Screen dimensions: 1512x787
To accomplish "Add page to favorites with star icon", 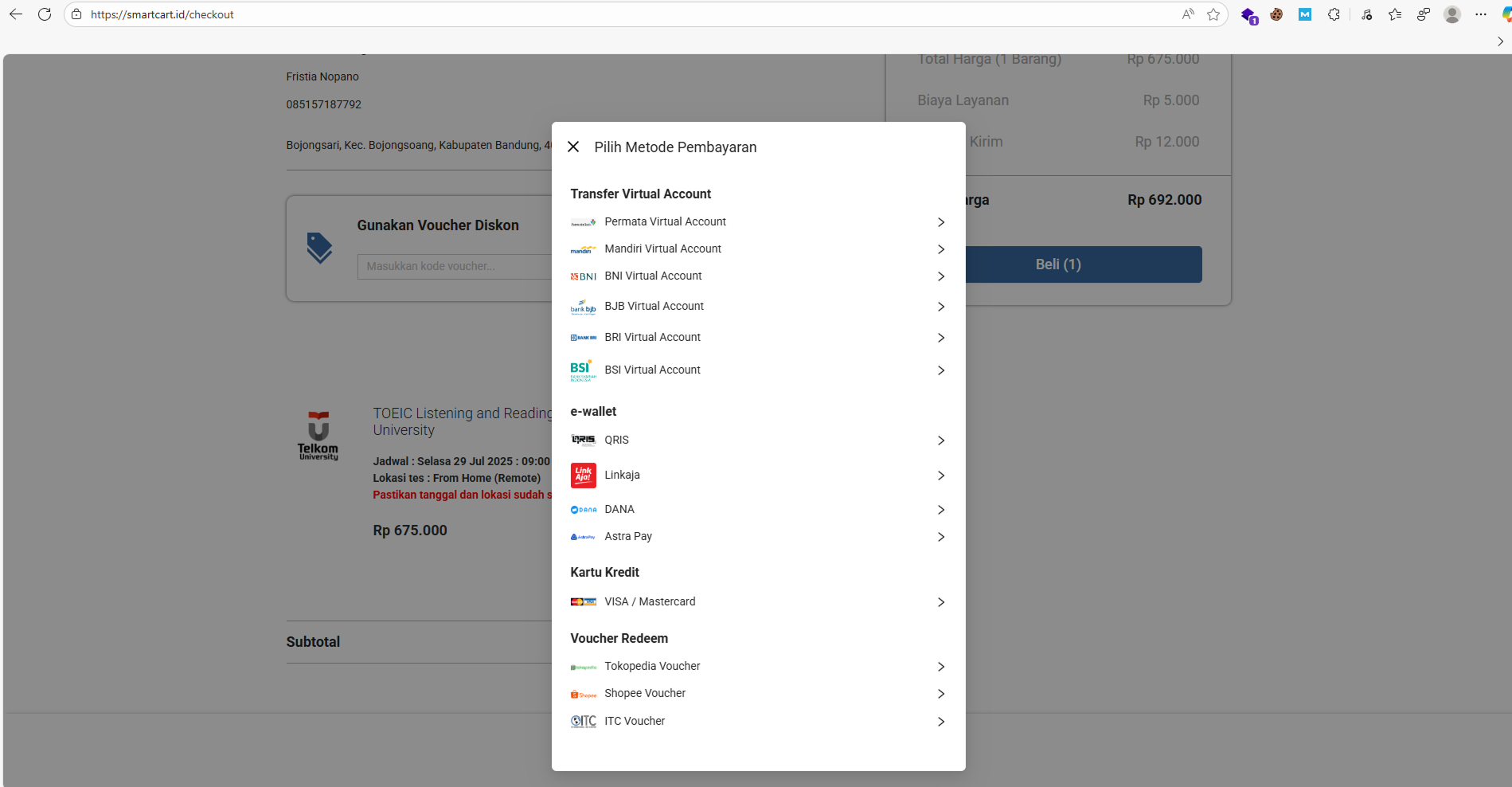I will point(1213,14).
